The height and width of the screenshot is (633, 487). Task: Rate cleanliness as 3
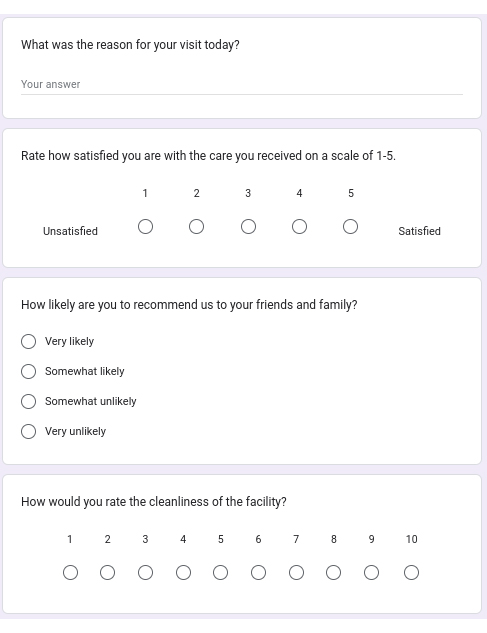(145, 572)
